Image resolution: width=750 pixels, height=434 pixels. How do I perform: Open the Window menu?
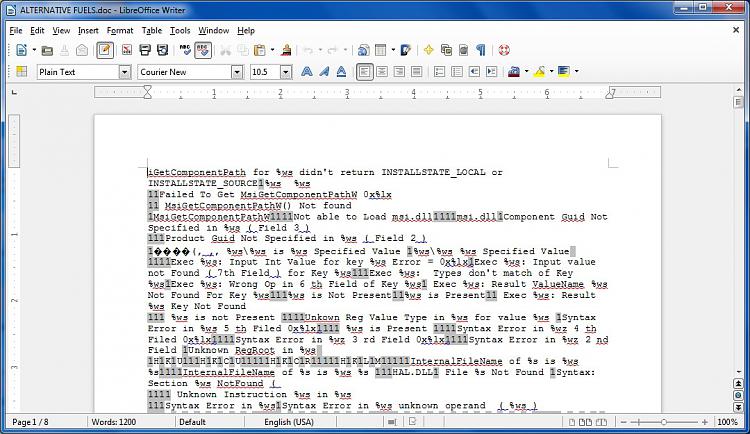214,31
